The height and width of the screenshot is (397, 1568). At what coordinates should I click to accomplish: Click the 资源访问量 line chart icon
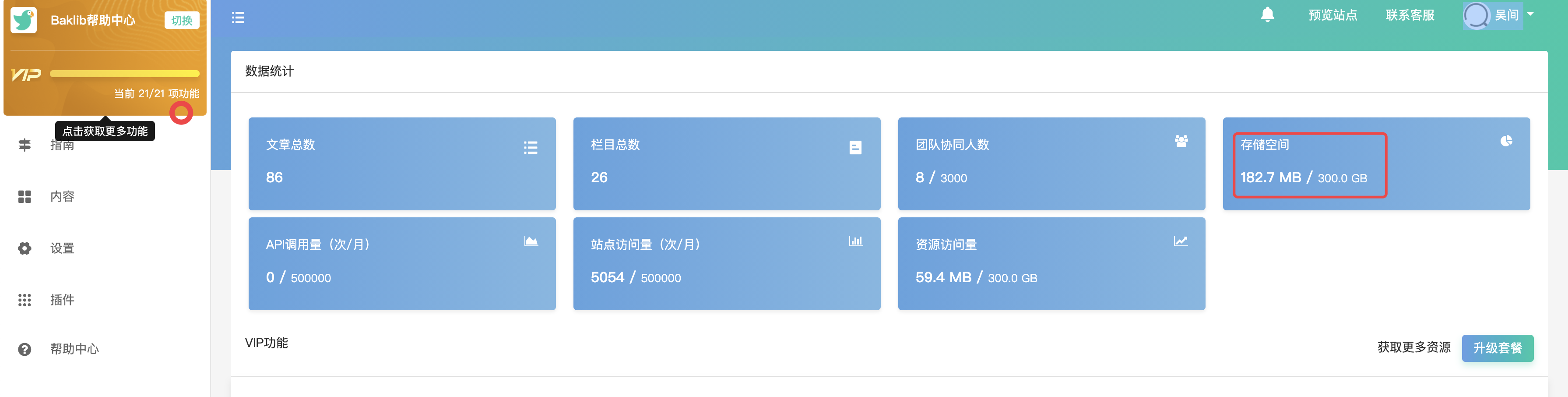coord(1181,241)
